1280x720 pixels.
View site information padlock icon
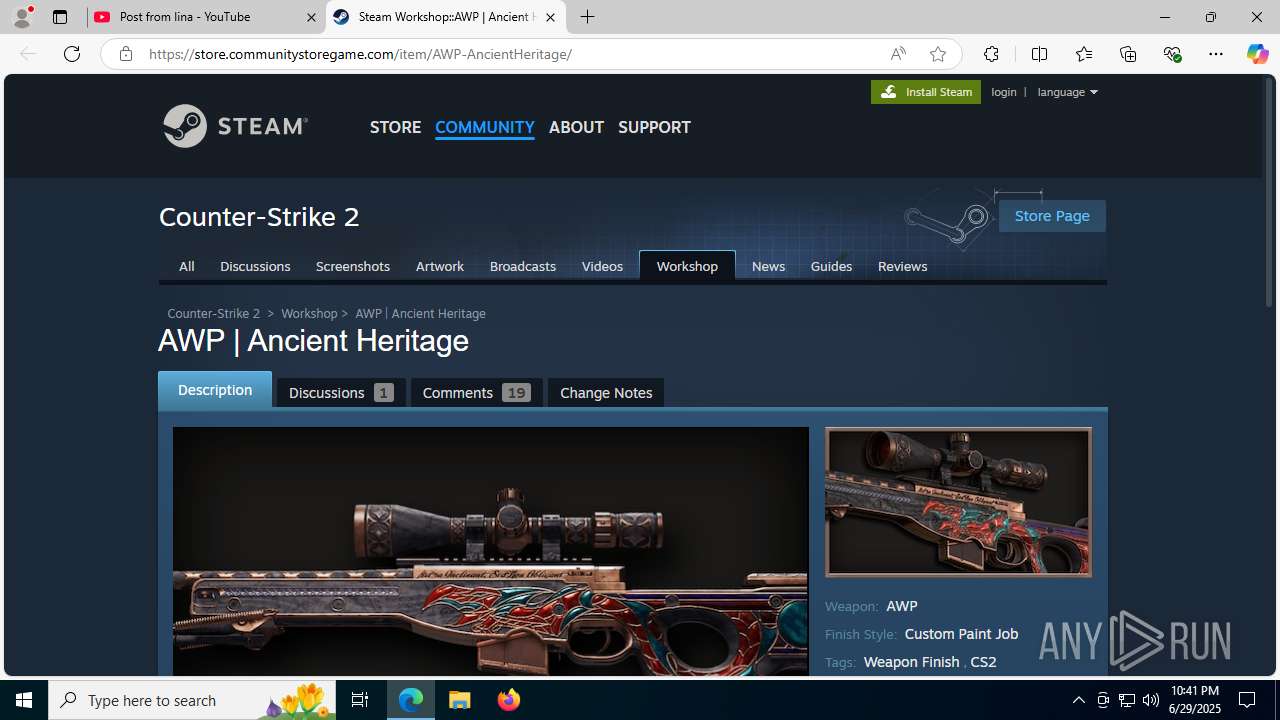(x=126, y=54)
